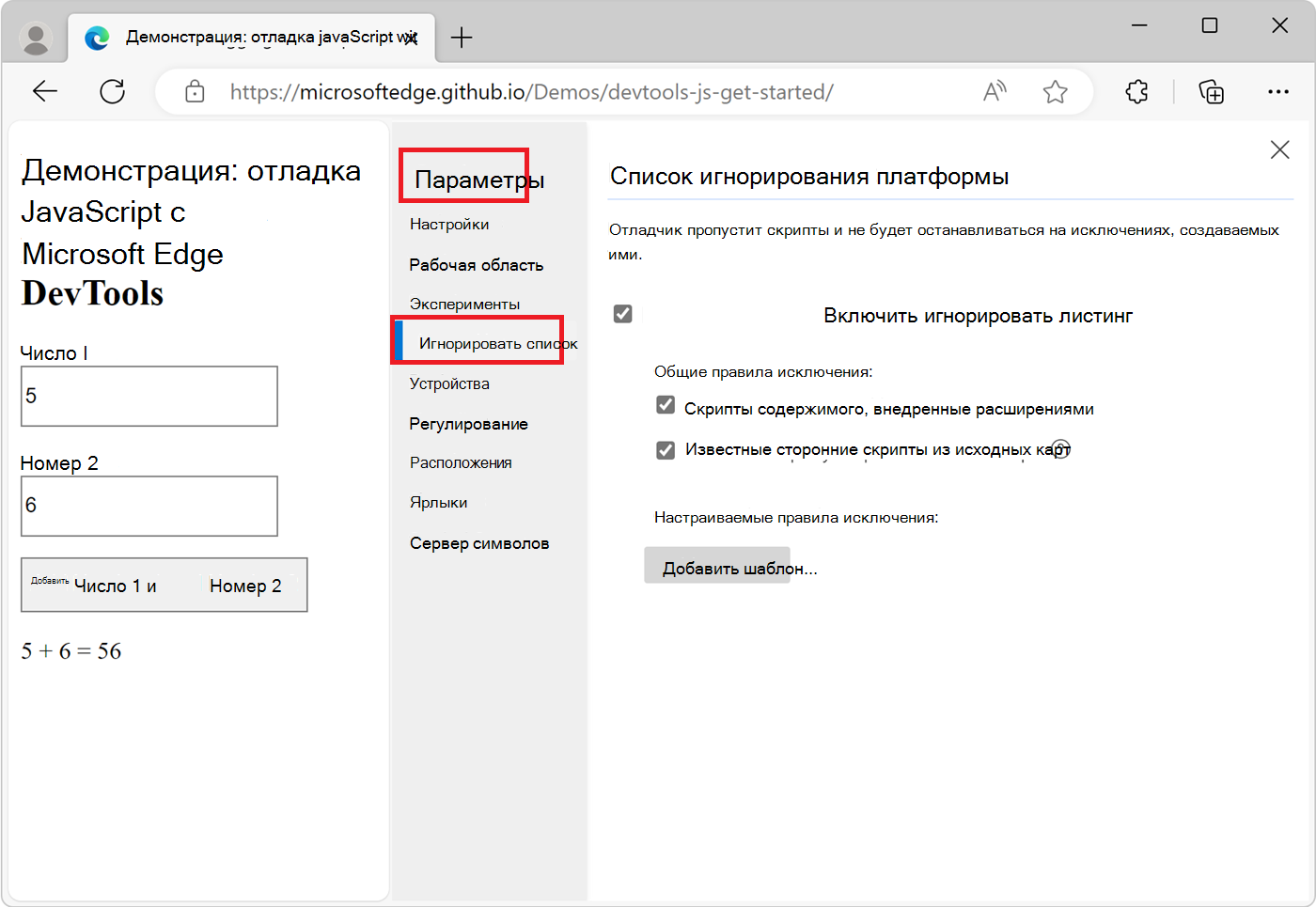Click the result text 5 + 6 = 56

(71, 651)
